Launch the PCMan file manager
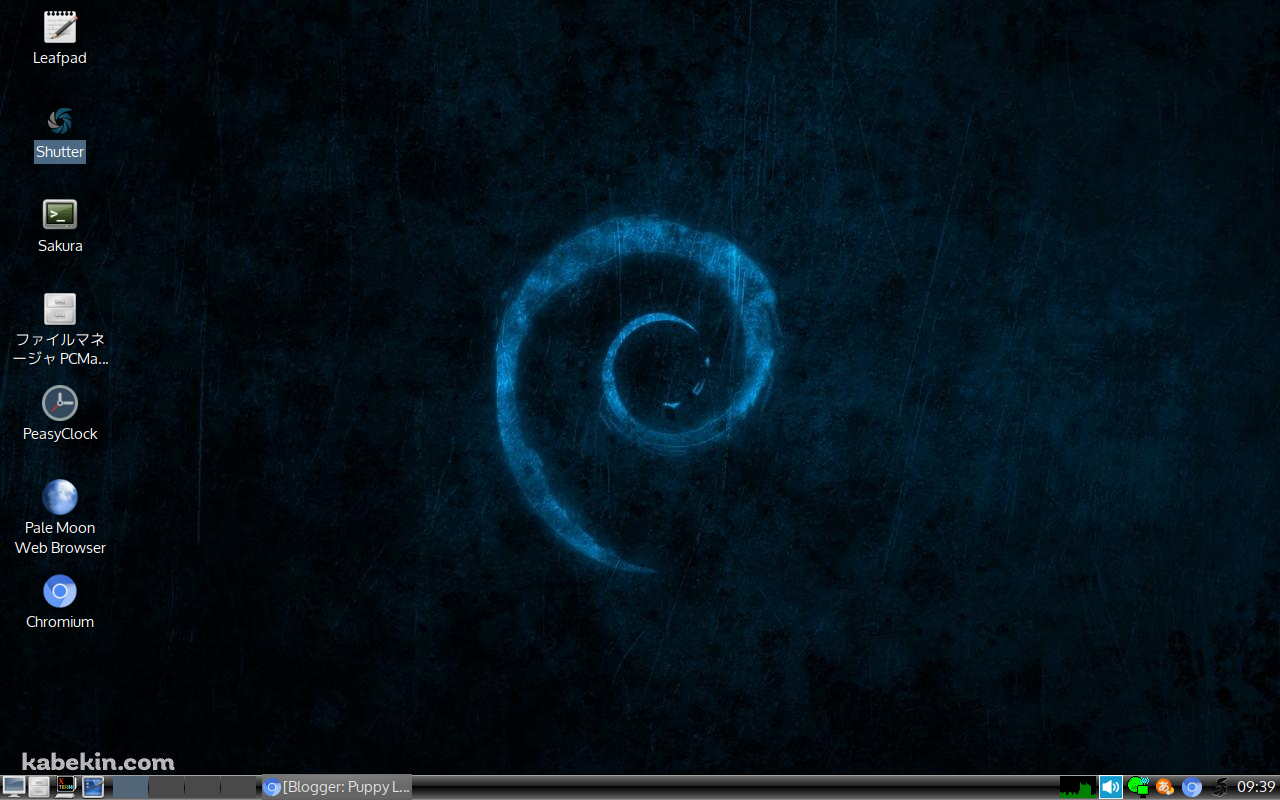 click(59, 308)
